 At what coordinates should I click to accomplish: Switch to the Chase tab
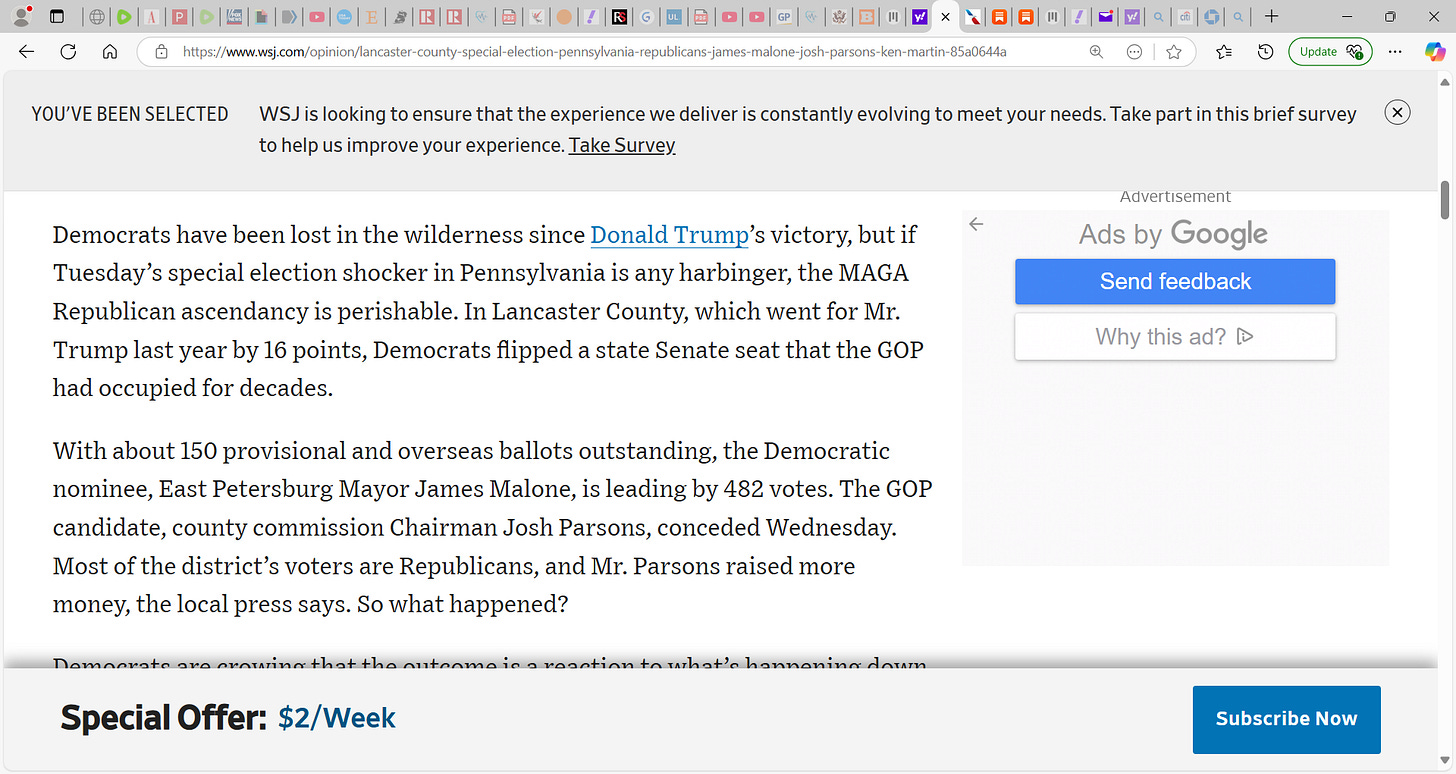pos(1211,17)
